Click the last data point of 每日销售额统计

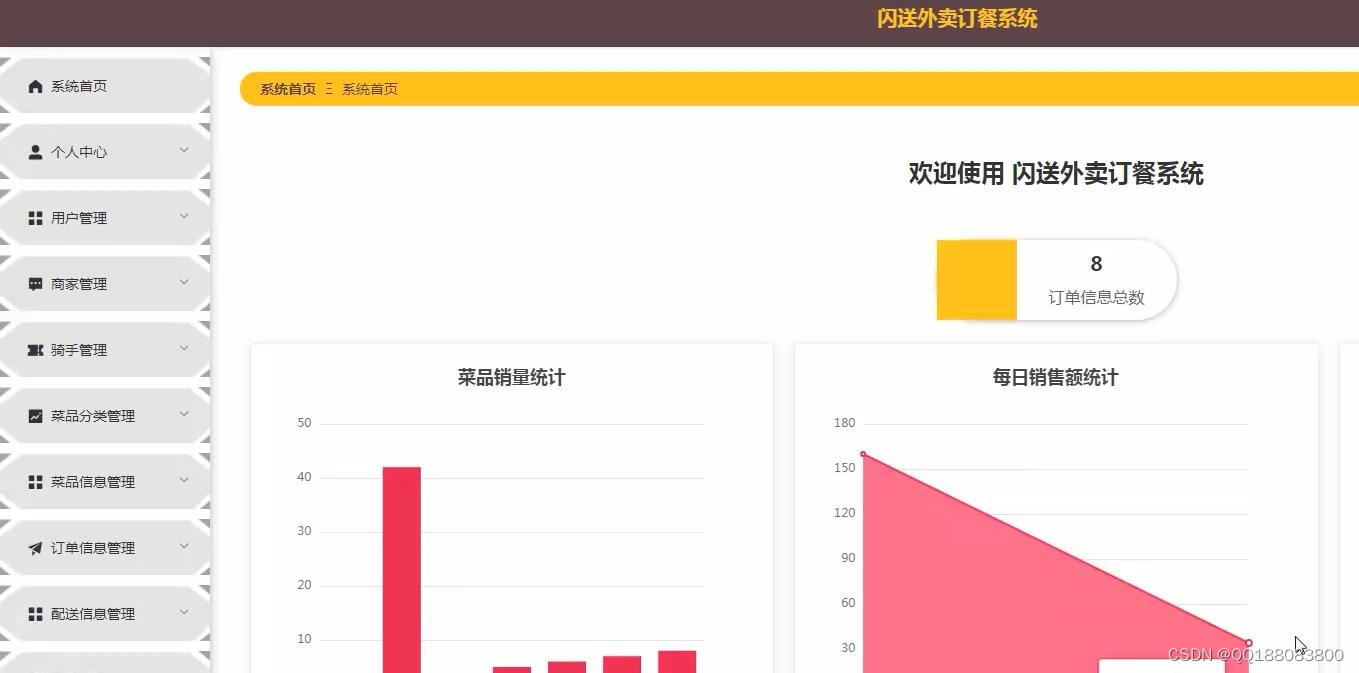pos(1248,643)
